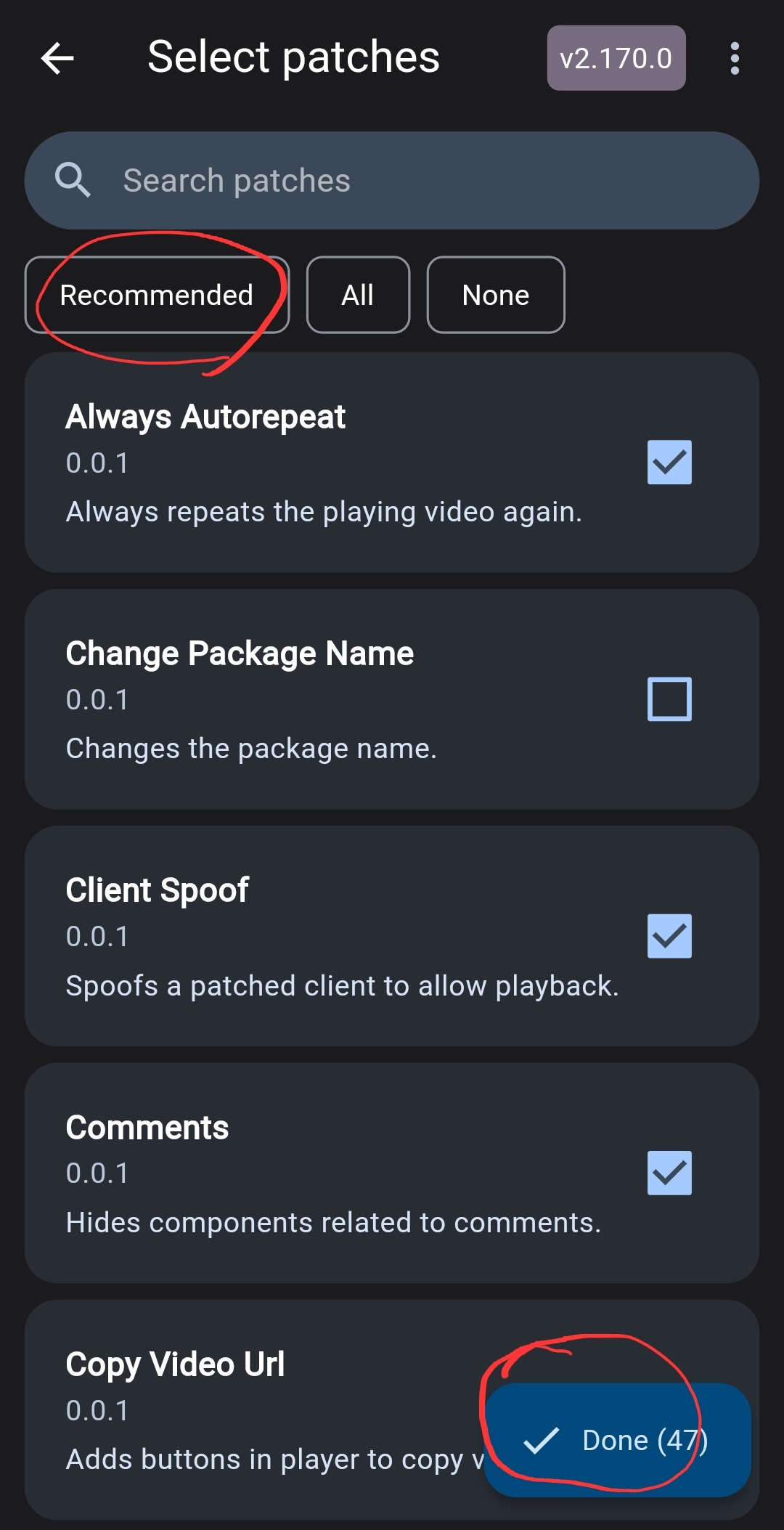Uncheck the Client Spoof patch
Viewport: 784px width, 1530px height.
click(x=669, y=936)
